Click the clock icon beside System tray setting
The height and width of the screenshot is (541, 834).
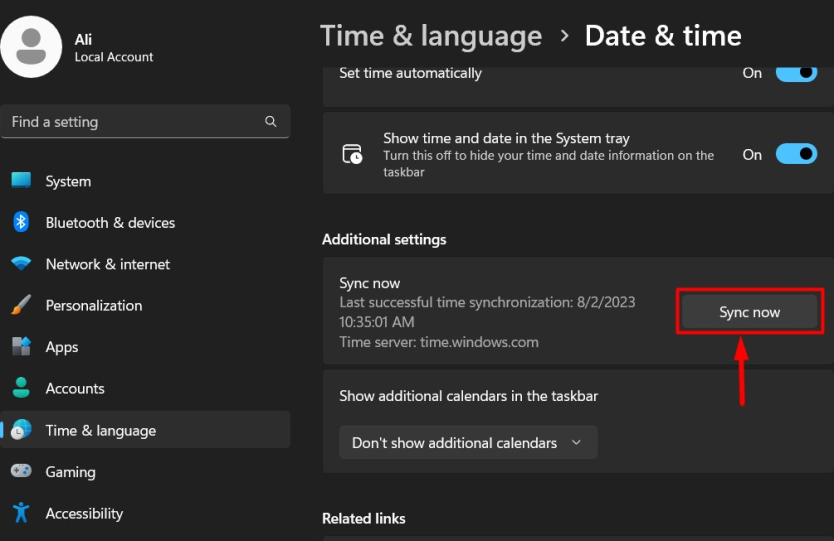[352, 154]
